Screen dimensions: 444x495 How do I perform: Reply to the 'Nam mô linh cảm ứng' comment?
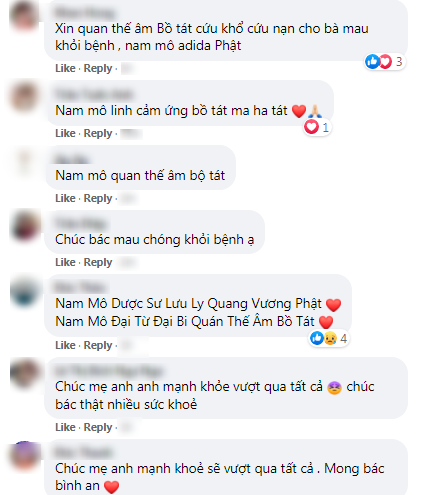pos(98,133)
